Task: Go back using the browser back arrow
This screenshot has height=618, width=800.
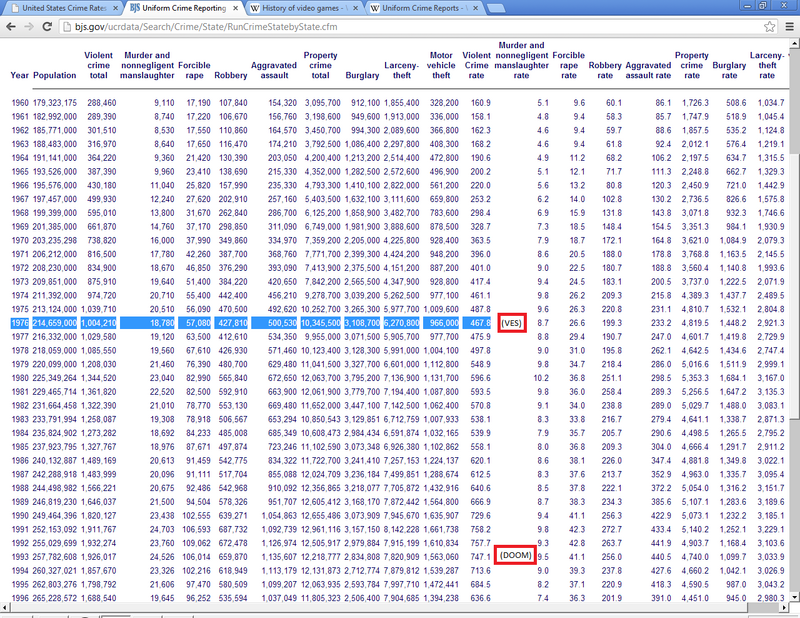Action: [11, 27]
